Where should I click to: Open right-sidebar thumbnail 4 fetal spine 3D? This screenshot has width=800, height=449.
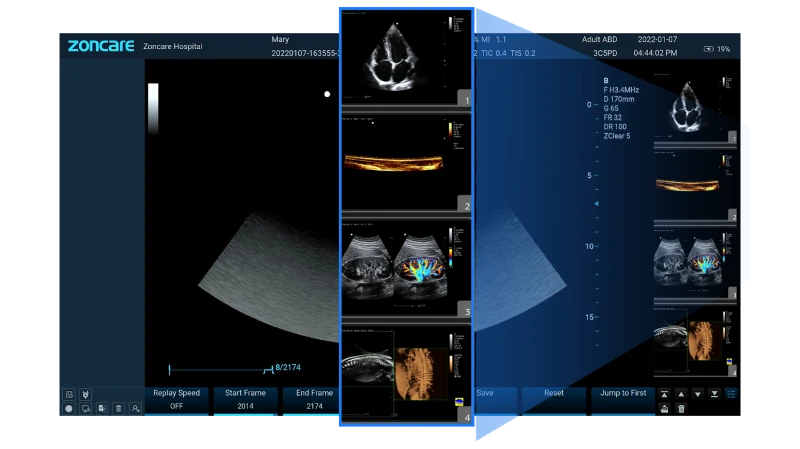695,342
